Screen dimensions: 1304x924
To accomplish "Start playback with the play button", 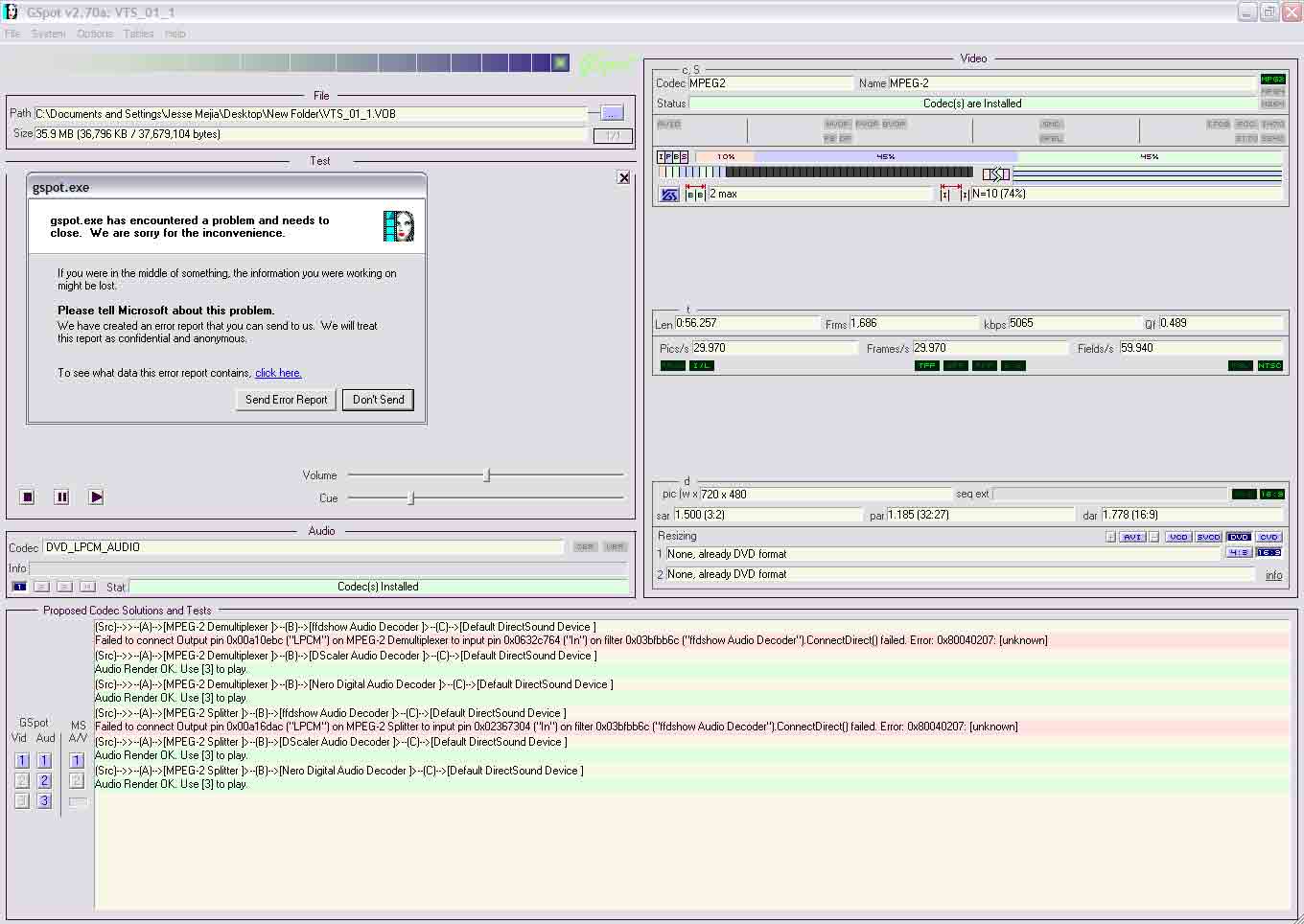I will tap(96, 497).
